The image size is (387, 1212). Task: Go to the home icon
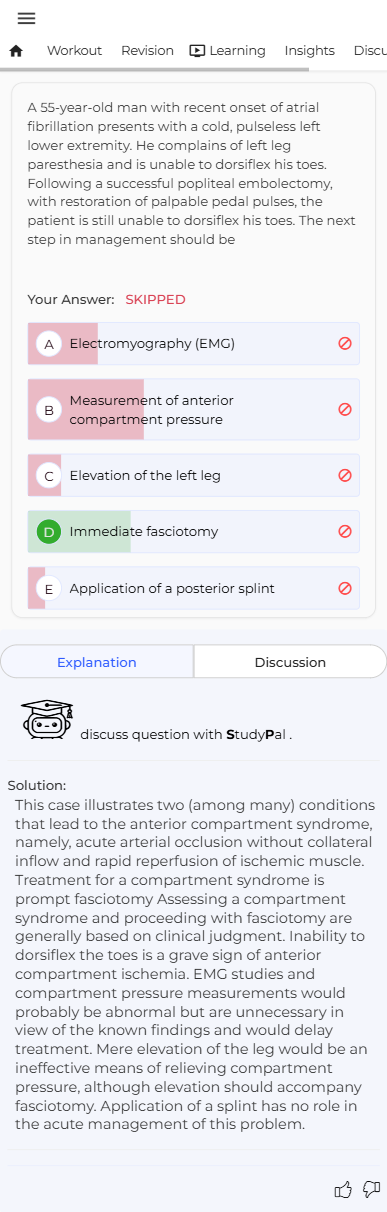[16, 51]
